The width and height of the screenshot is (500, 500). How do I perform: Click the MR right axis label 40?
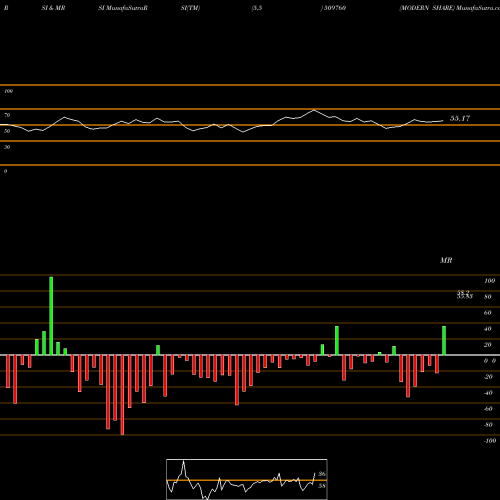click(488, 329)
